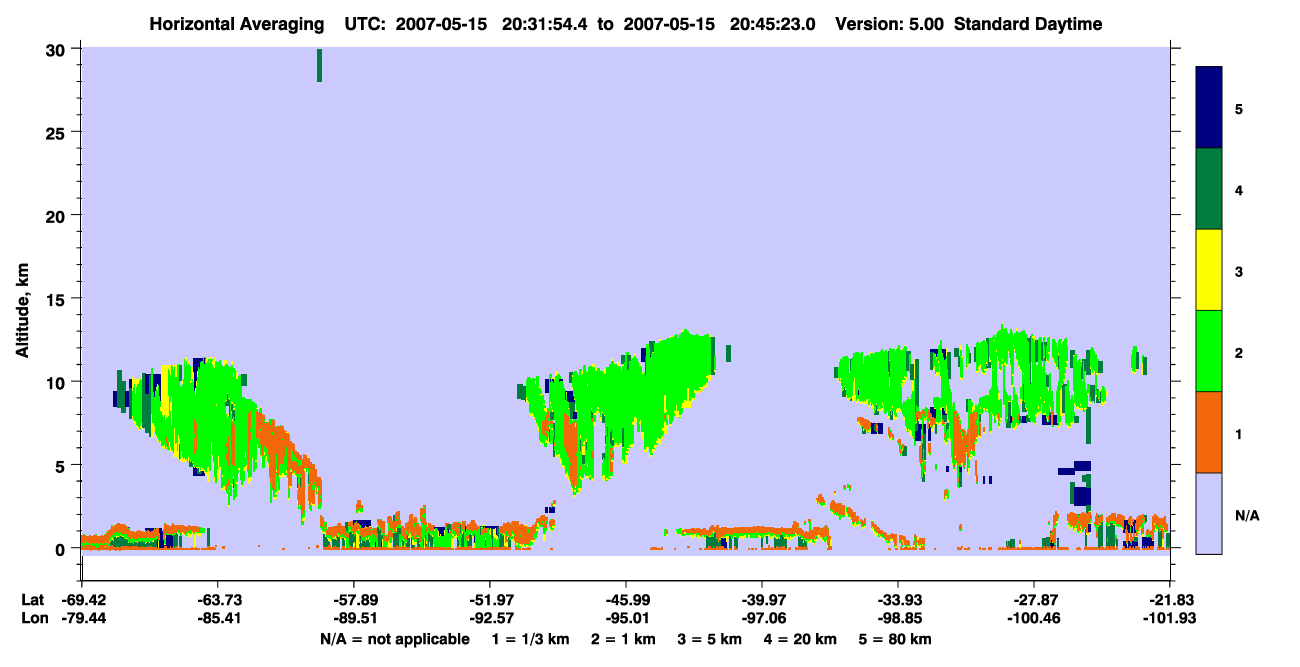This screenshot has height=667, width=1300.
Task: Click legend text '3 = 5 km'
Action: coord(710,639)
